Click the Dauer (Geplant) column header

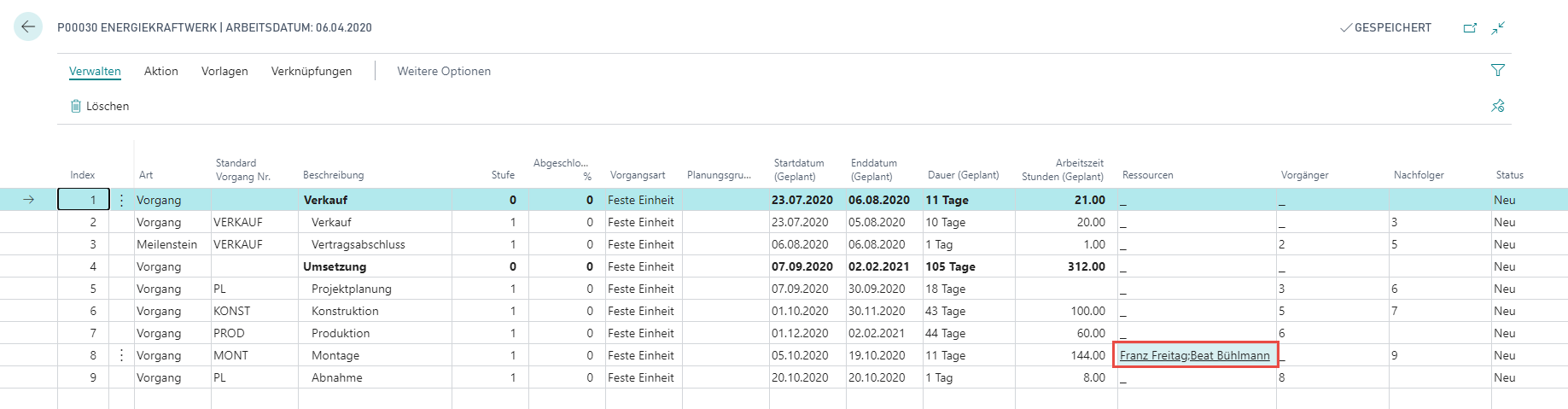pos(963,175)
